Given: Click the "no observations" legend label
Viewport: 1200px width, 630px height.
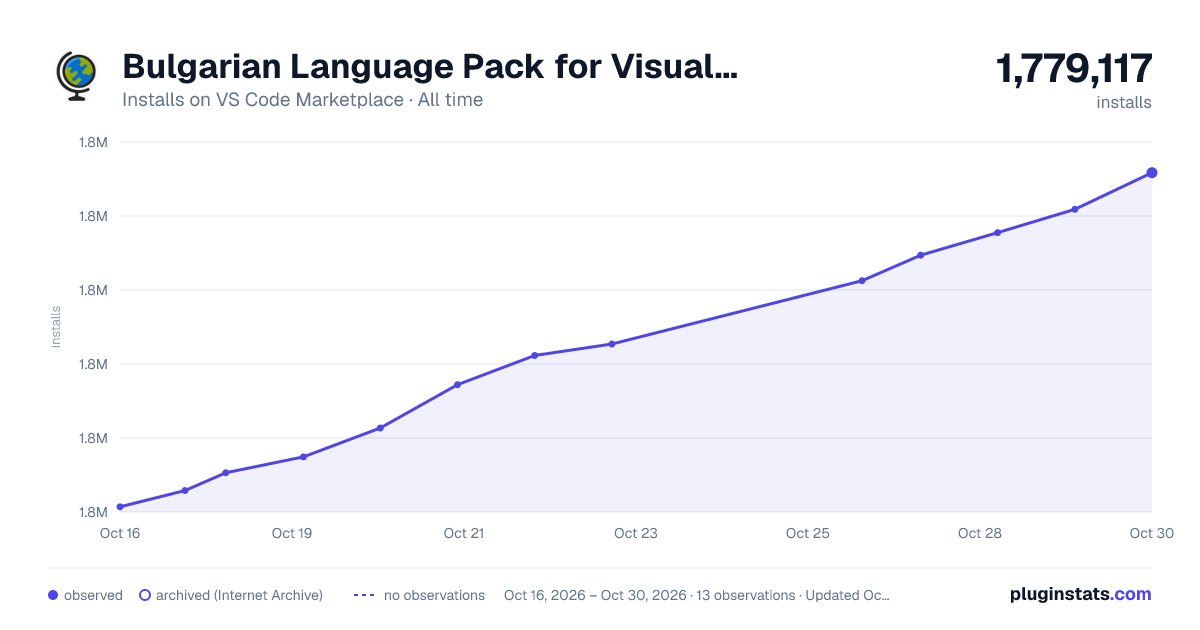Looking at the screenshot, I should [x=434, y=595].
